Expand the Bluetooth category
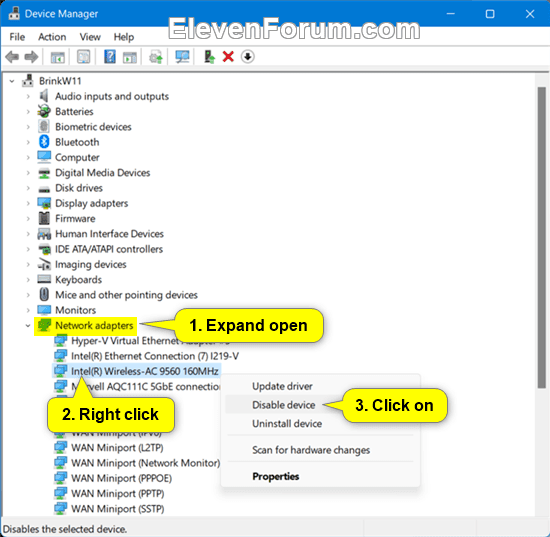550x537 pixels. point(28,142)
